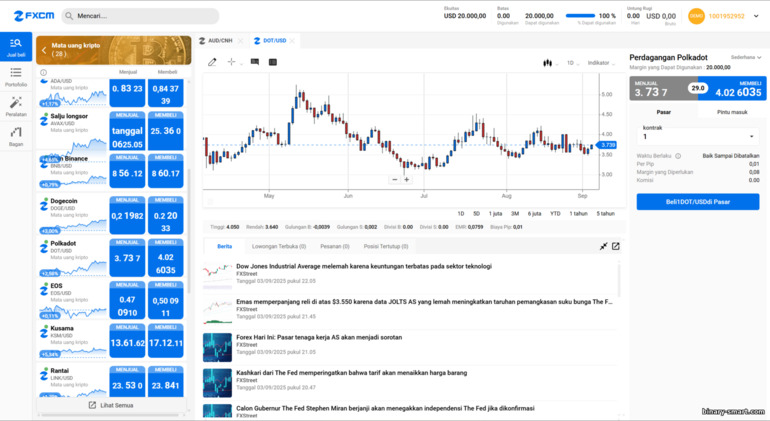Screen dimensions: 770x421
Task: Set chart range to 1 tahun
Action: [578, 214]
